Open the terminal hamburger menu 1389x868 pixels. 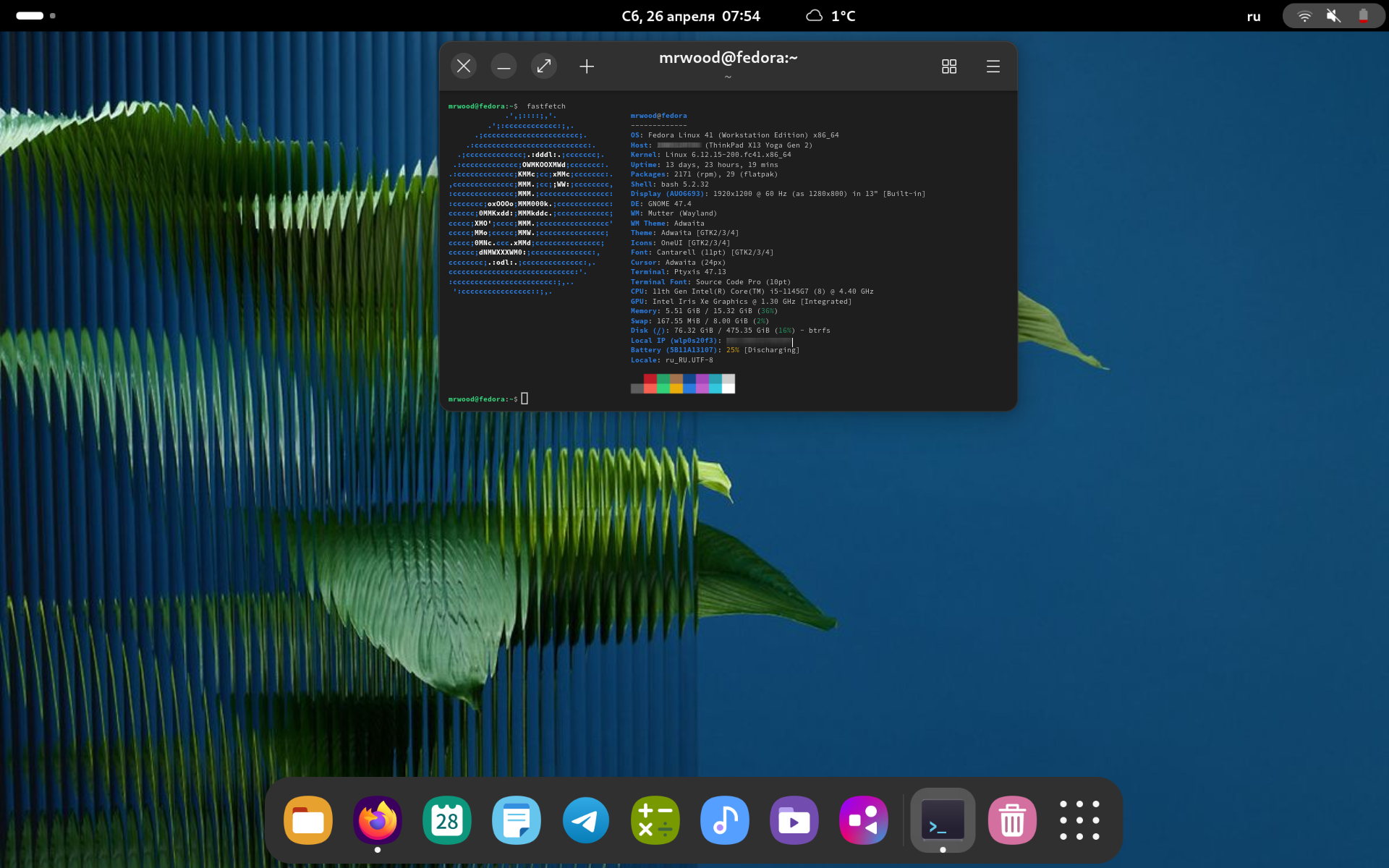pos(993,67)
